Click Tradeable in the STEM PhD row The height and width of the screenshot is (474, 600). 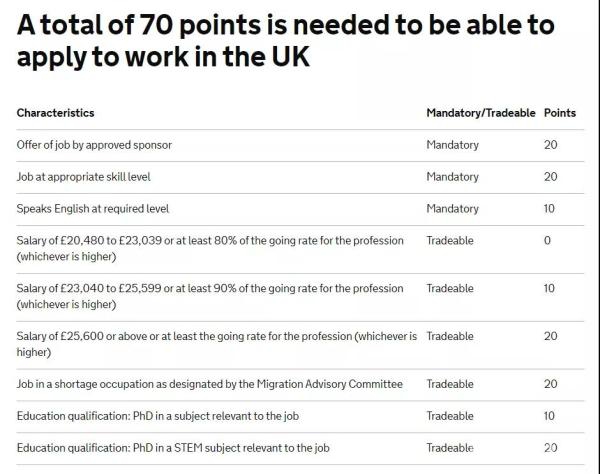(450, 448)
